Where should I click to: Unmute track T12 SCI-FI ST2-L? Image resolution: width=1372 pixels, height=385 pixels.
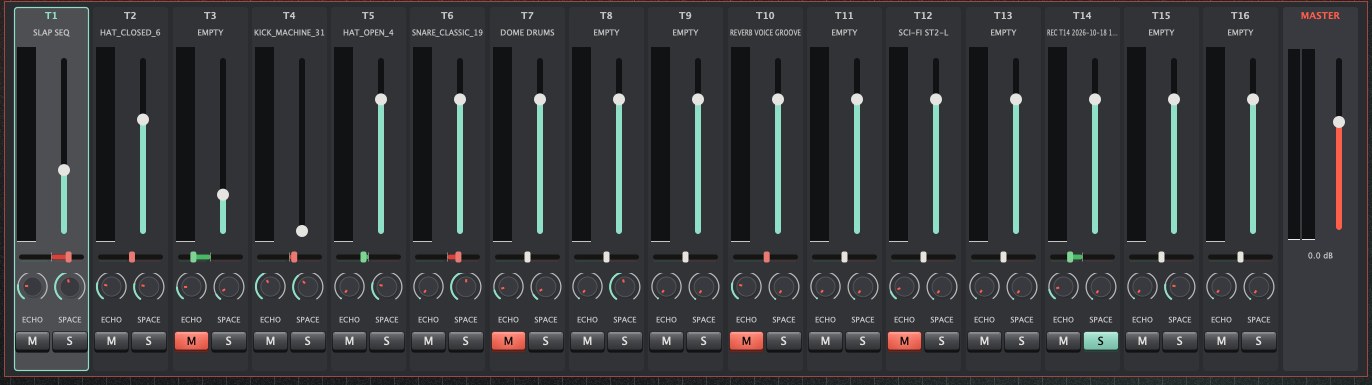click(x=904, y=341)
